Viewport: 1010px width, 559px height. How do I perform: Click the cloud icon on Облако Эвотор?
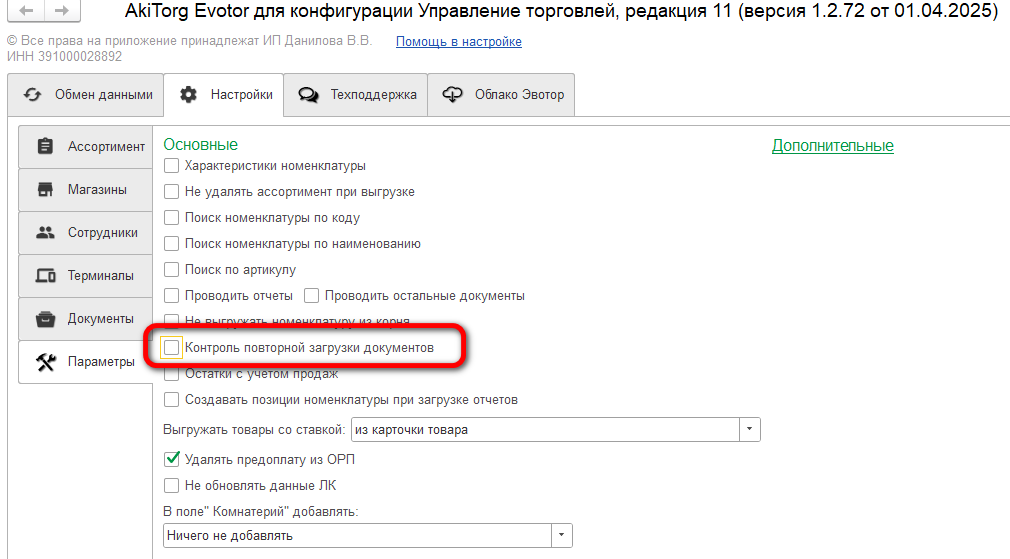pos(452,95)
